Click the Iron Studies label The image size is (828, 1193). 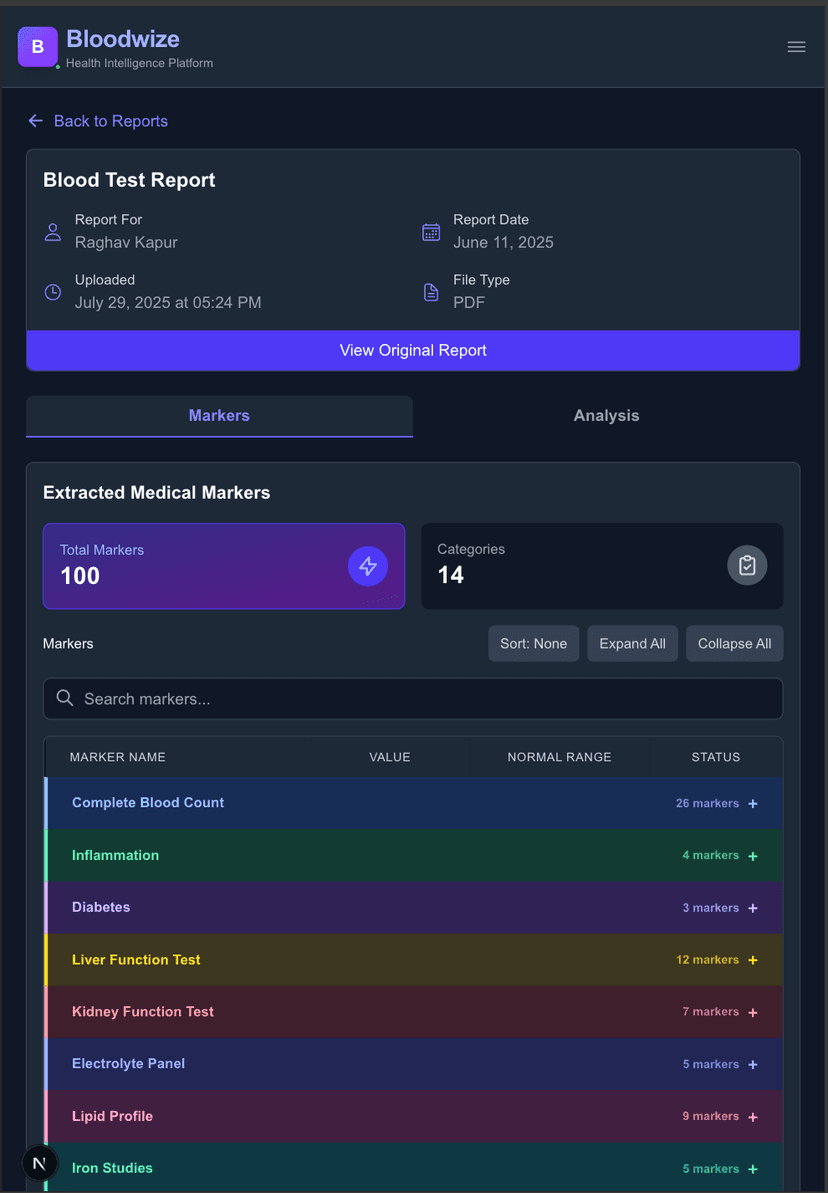click(112, 1168)
